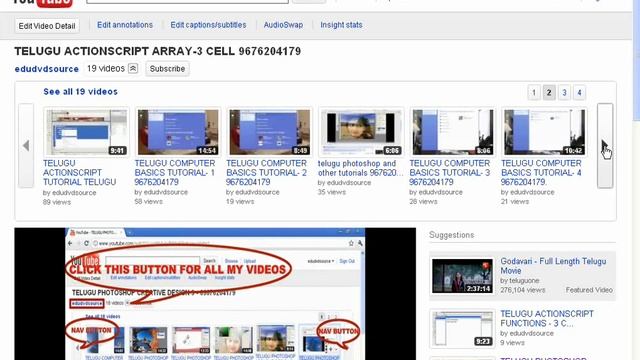Open Insight stats link
This screenshot has width=640, height=360.
coord(341,25)
